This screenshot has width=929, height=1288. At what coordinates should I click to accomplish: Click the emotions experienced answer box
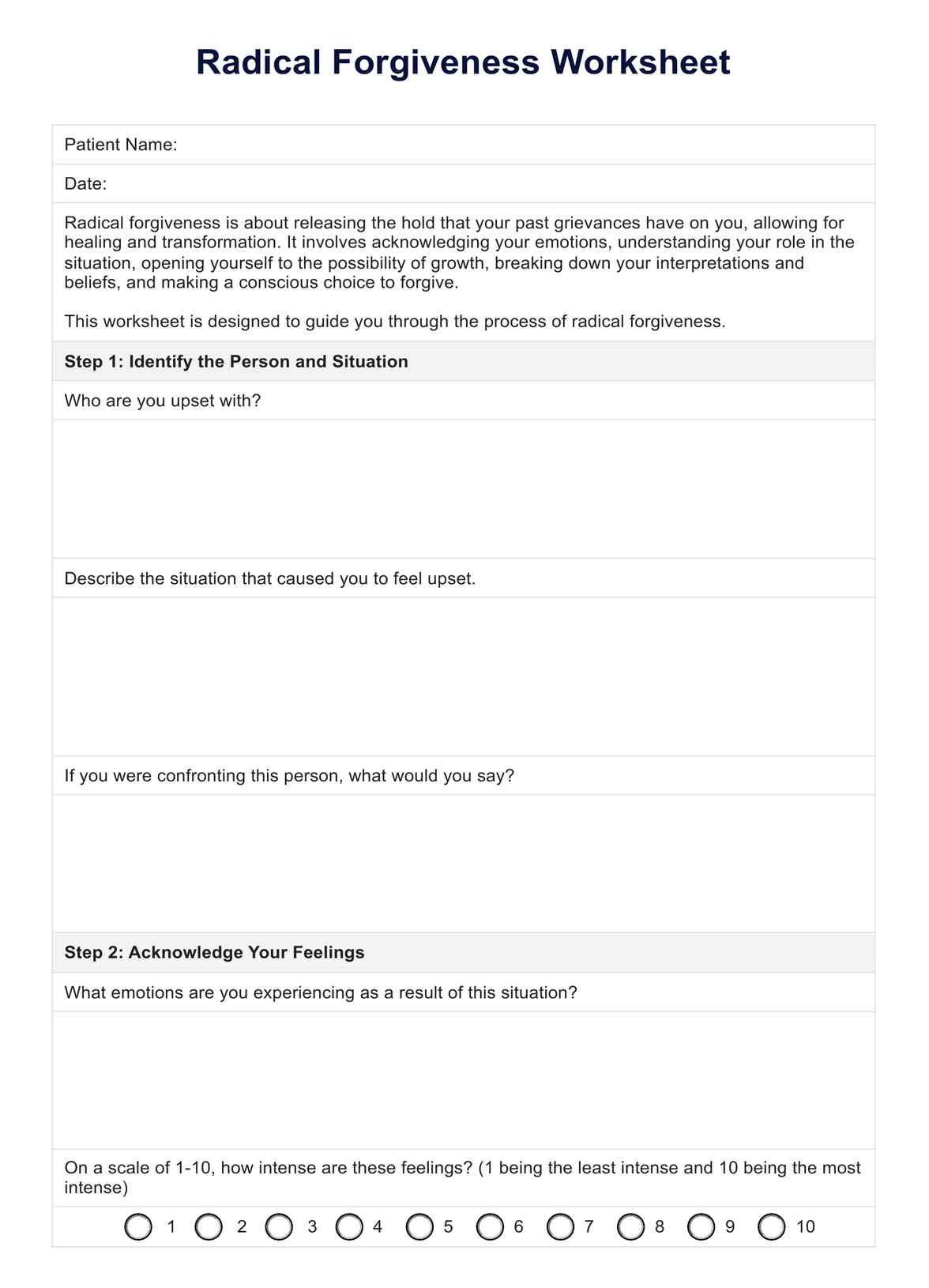click(x=464, y=1079)
